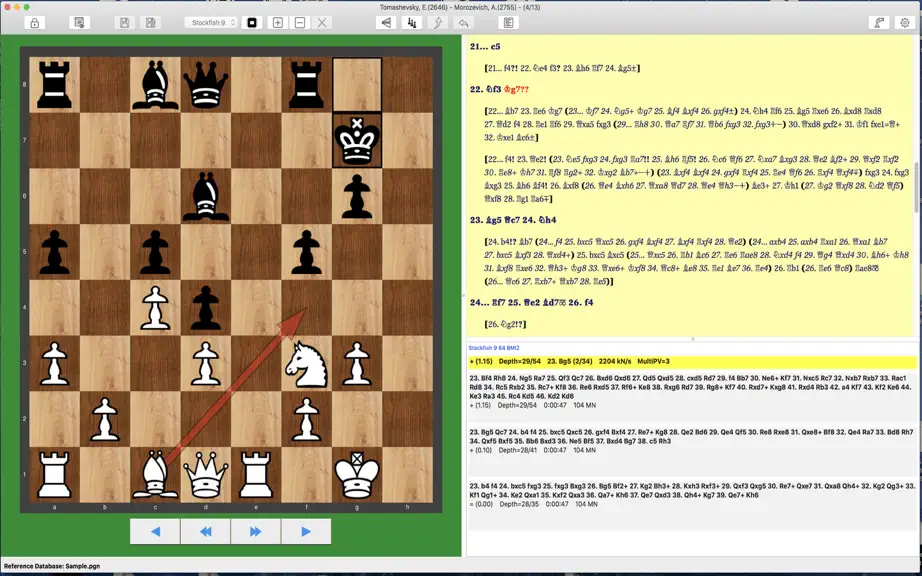This screenshot has height=576, width=922.
Task: Stop the engine with the black square button
Action: click(252, 23)
